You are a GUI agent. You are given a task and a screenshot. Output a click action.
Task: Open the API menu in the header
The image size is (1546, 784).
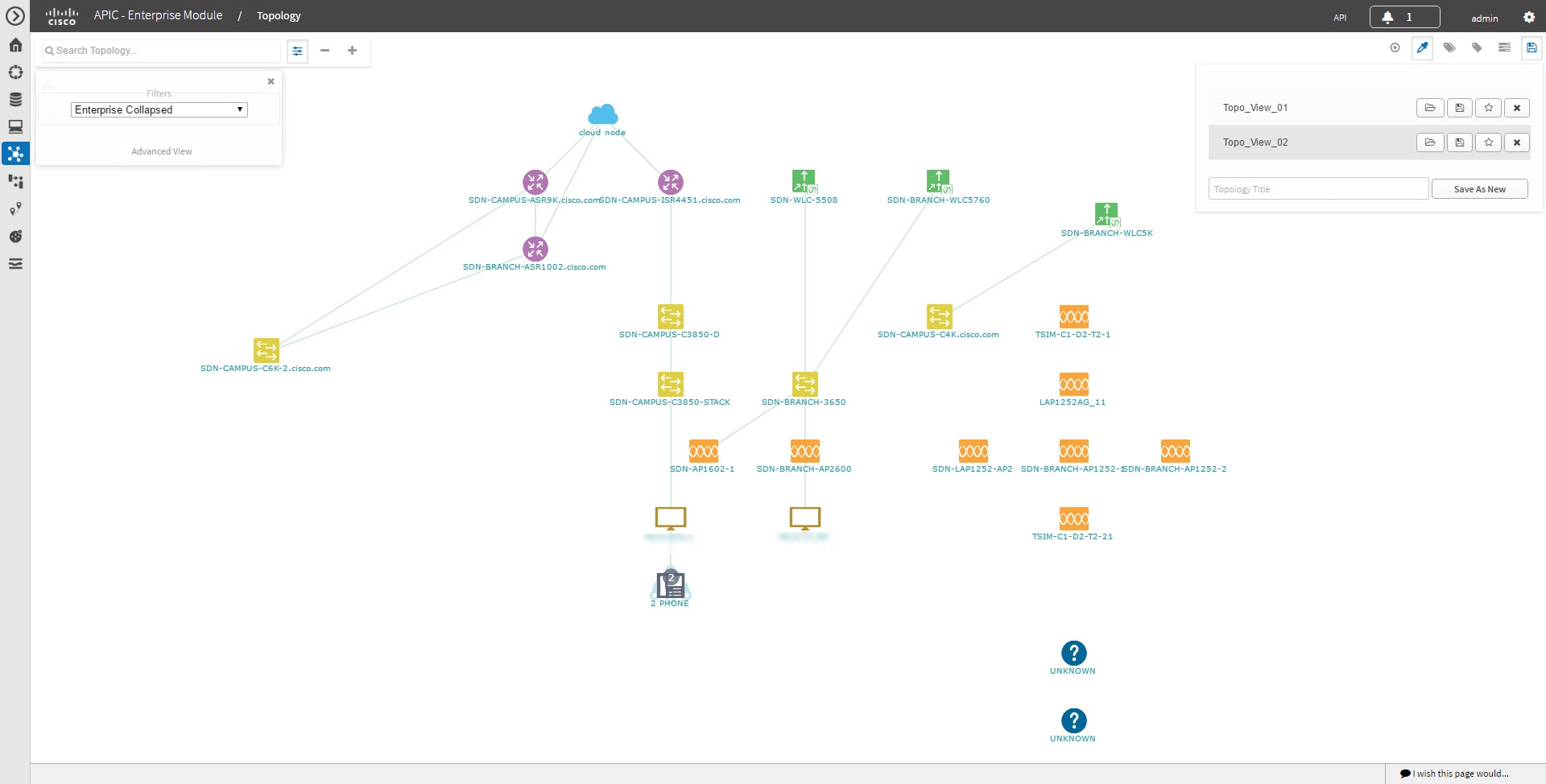coord(1339,16)
